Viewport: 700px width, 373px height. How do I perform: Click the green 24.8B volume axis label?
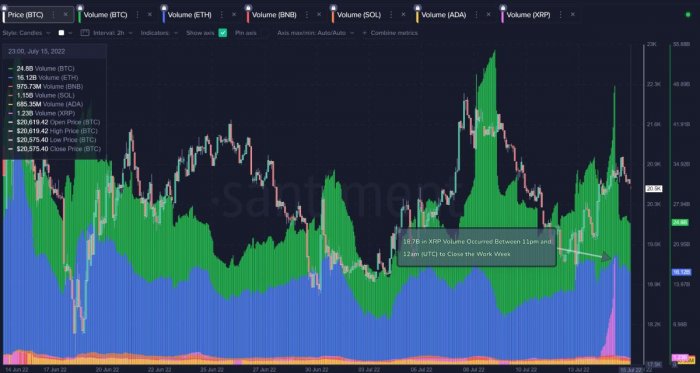(x=680, y=222)
